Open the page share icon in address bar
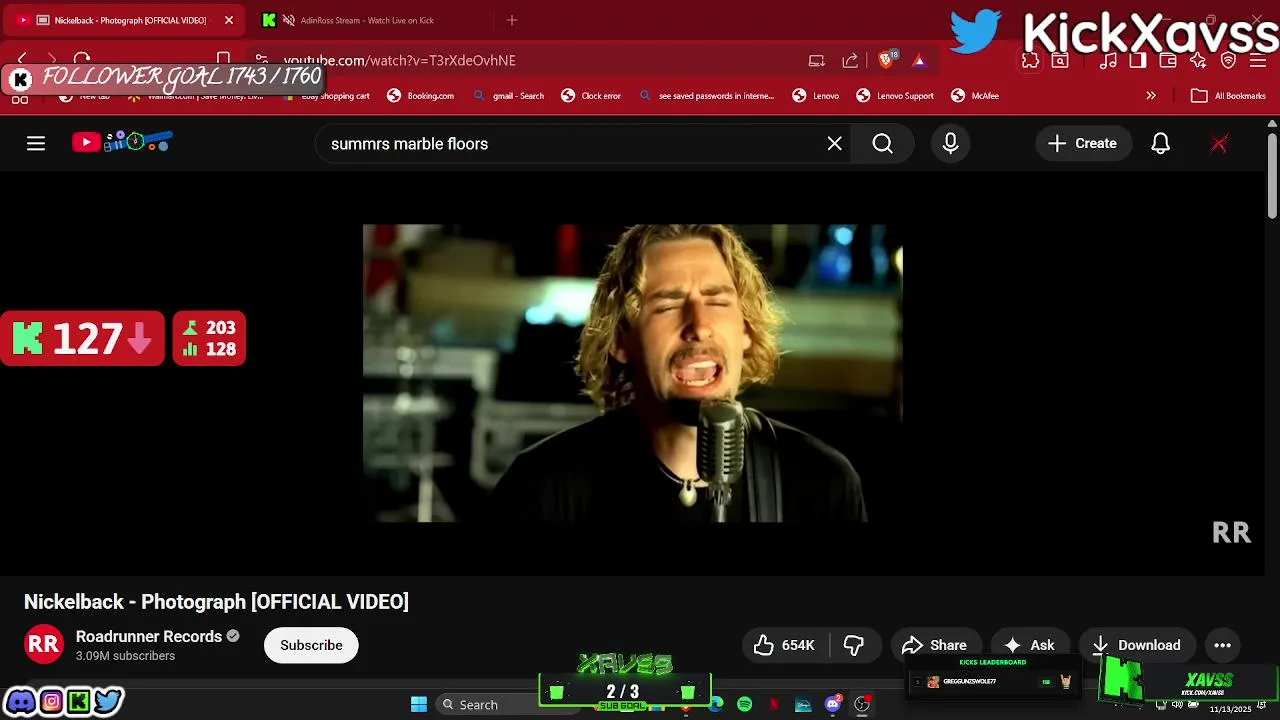The width and height of the screenshot is (1280, 720). 850,60
